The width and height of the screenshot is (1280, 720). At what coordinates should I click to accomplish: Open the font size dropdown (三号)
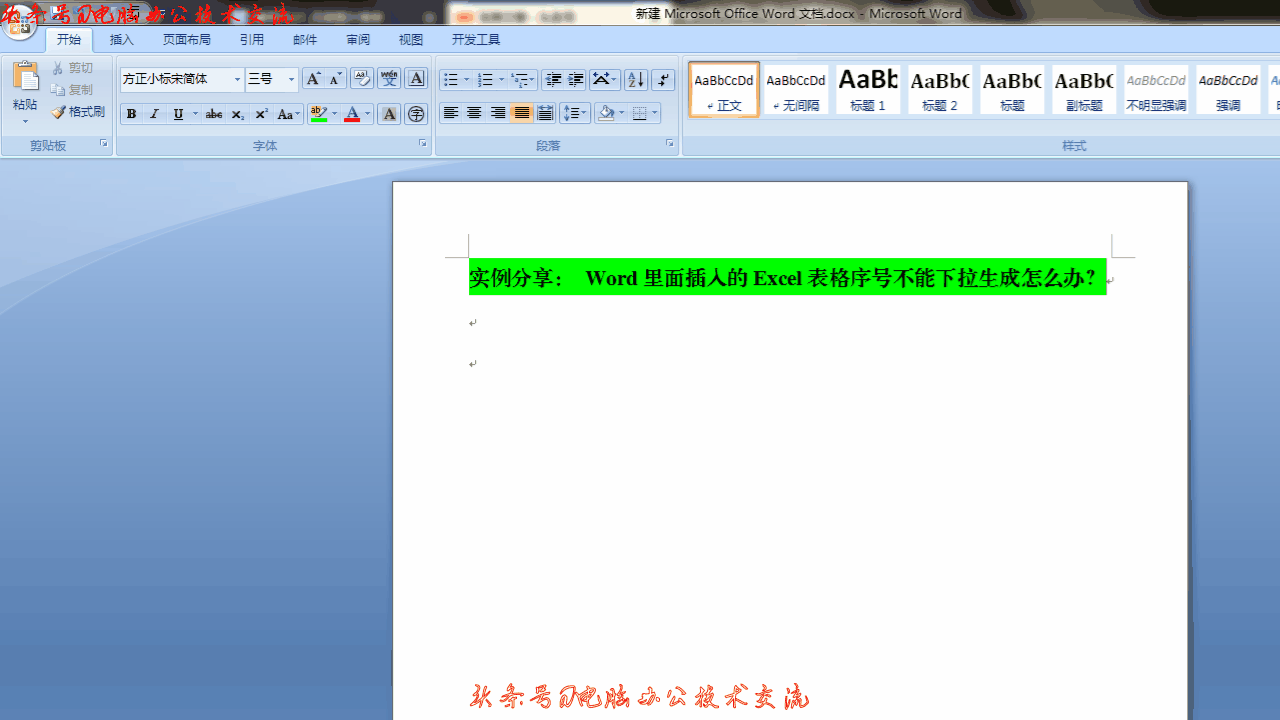click(291, 79)
